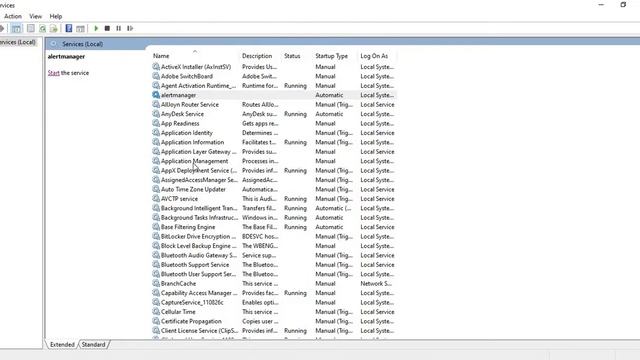The height and width of the screenshot is (360, 640).
Task: Click the gear icon beside BranchCache
Action: pos(156,283)
